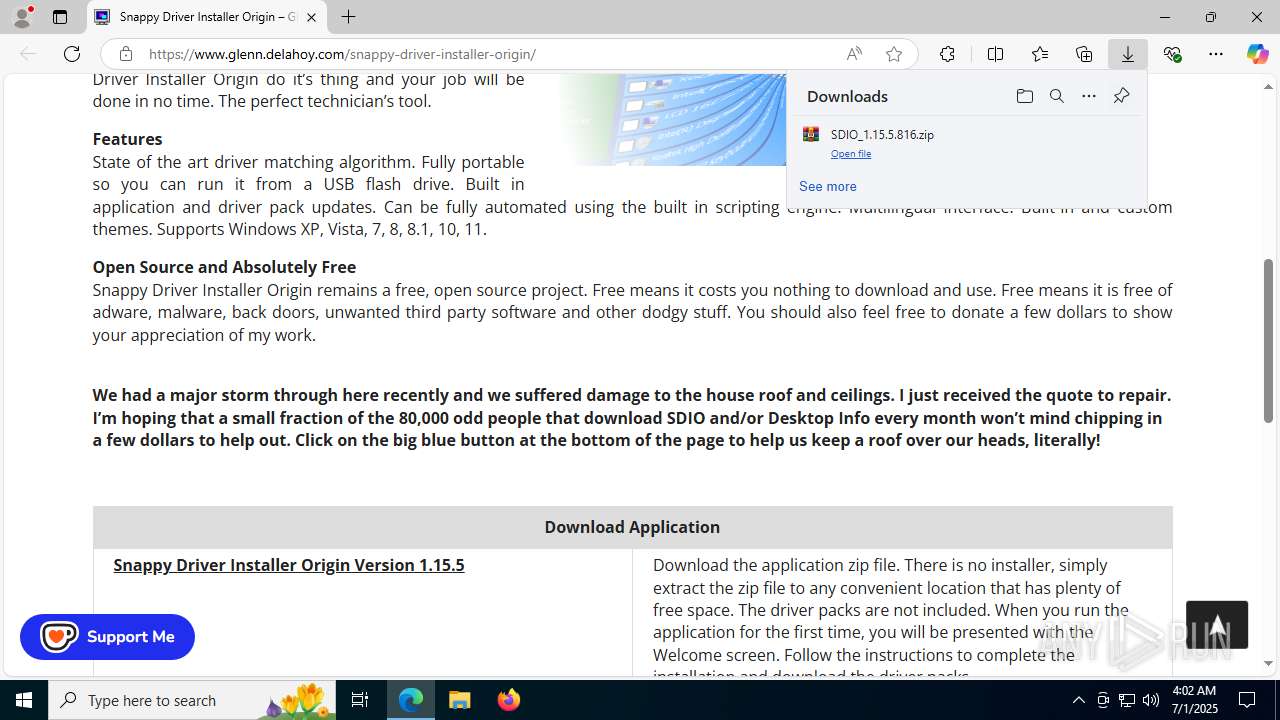Screen dimensions: 1280x720
Task: Select the SDIO_1.15.5.816.zip download entry
Action: tap(966, 143)
